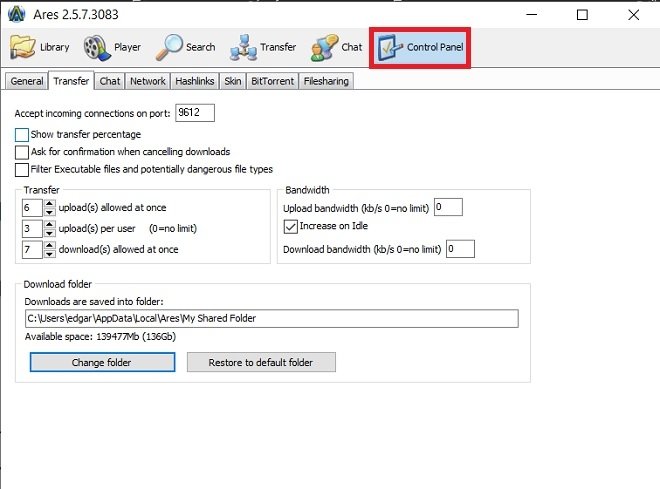Open the Filesharing tab

[x=326, y=81]
